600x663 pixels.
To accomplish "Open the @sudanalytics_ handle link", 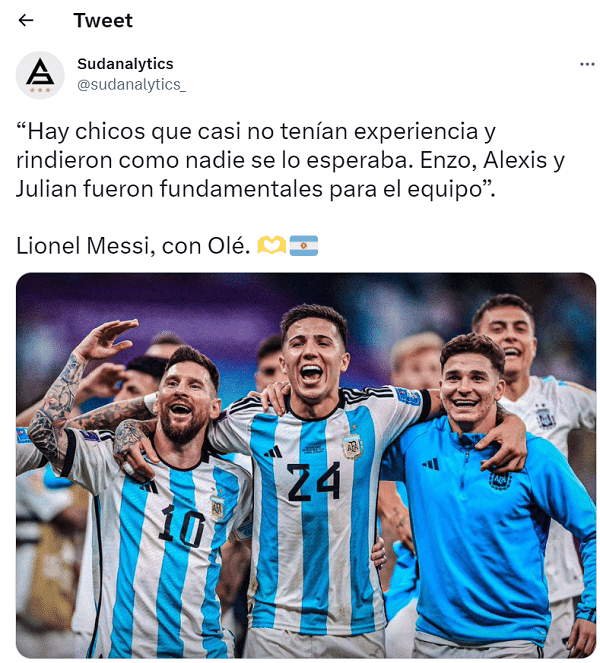I will (x=132, y=85).
